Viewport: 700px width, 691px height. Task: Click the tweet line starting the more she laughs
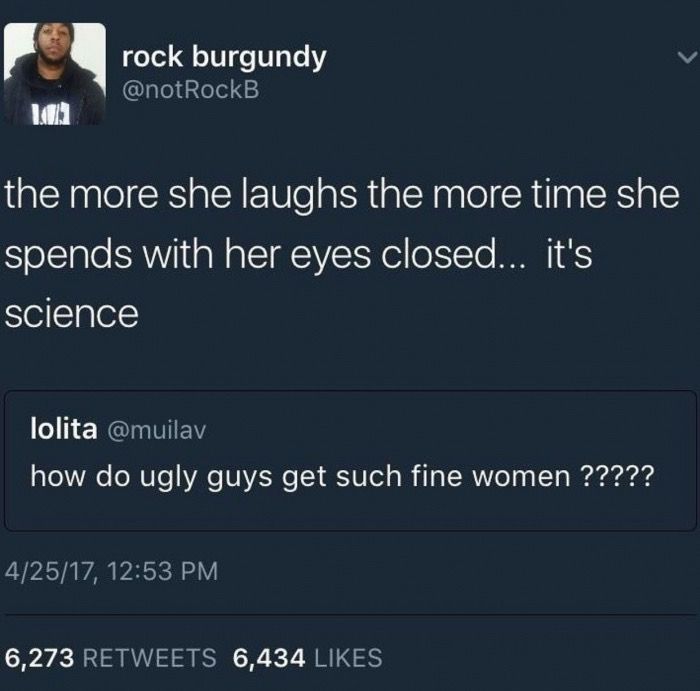click(342, 195)
